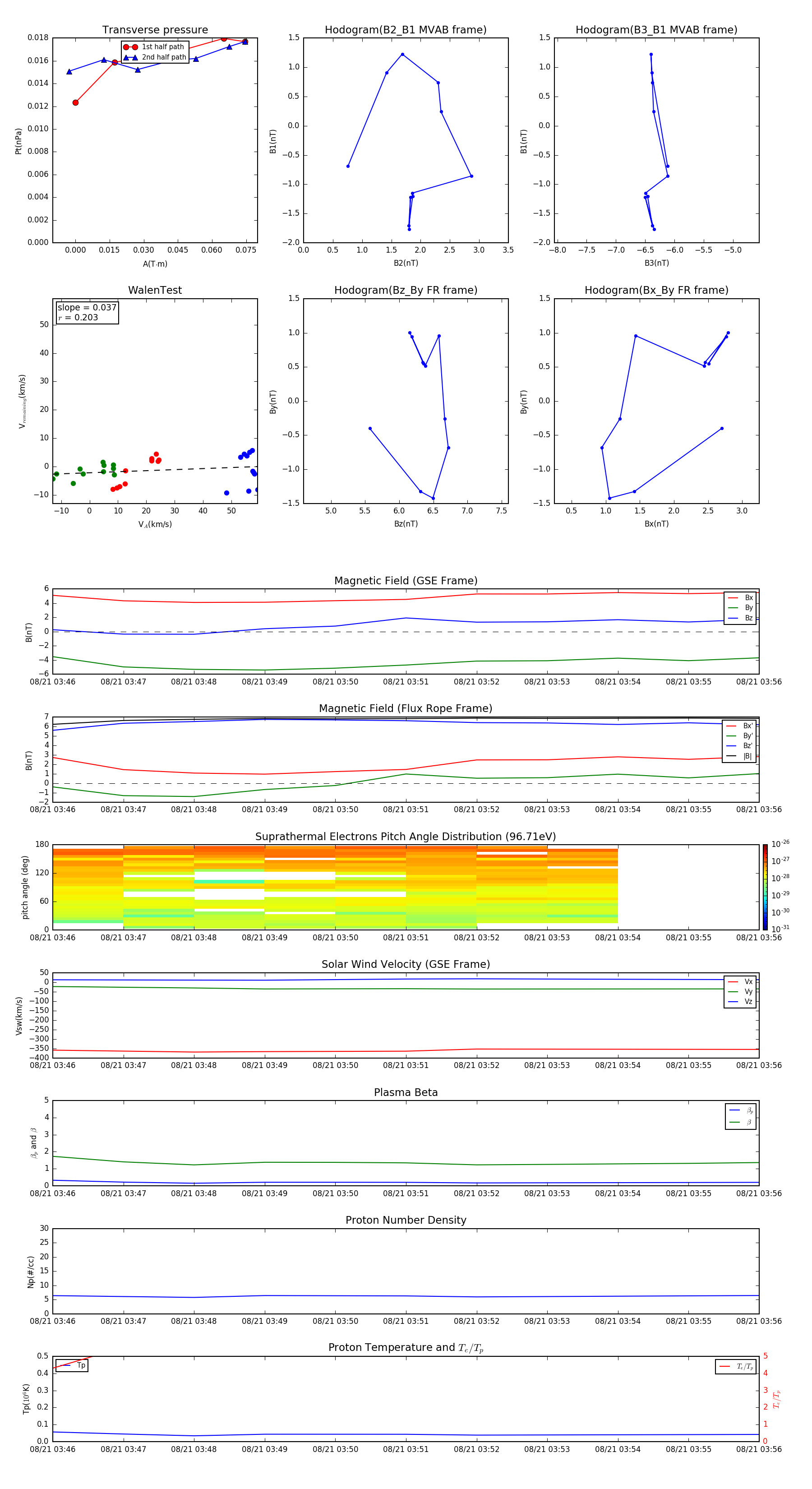Viewport: 812px width, 1489px height.
Task: Click the "Tp(10^6K)" y-axis label
Action: [26, 1399]
